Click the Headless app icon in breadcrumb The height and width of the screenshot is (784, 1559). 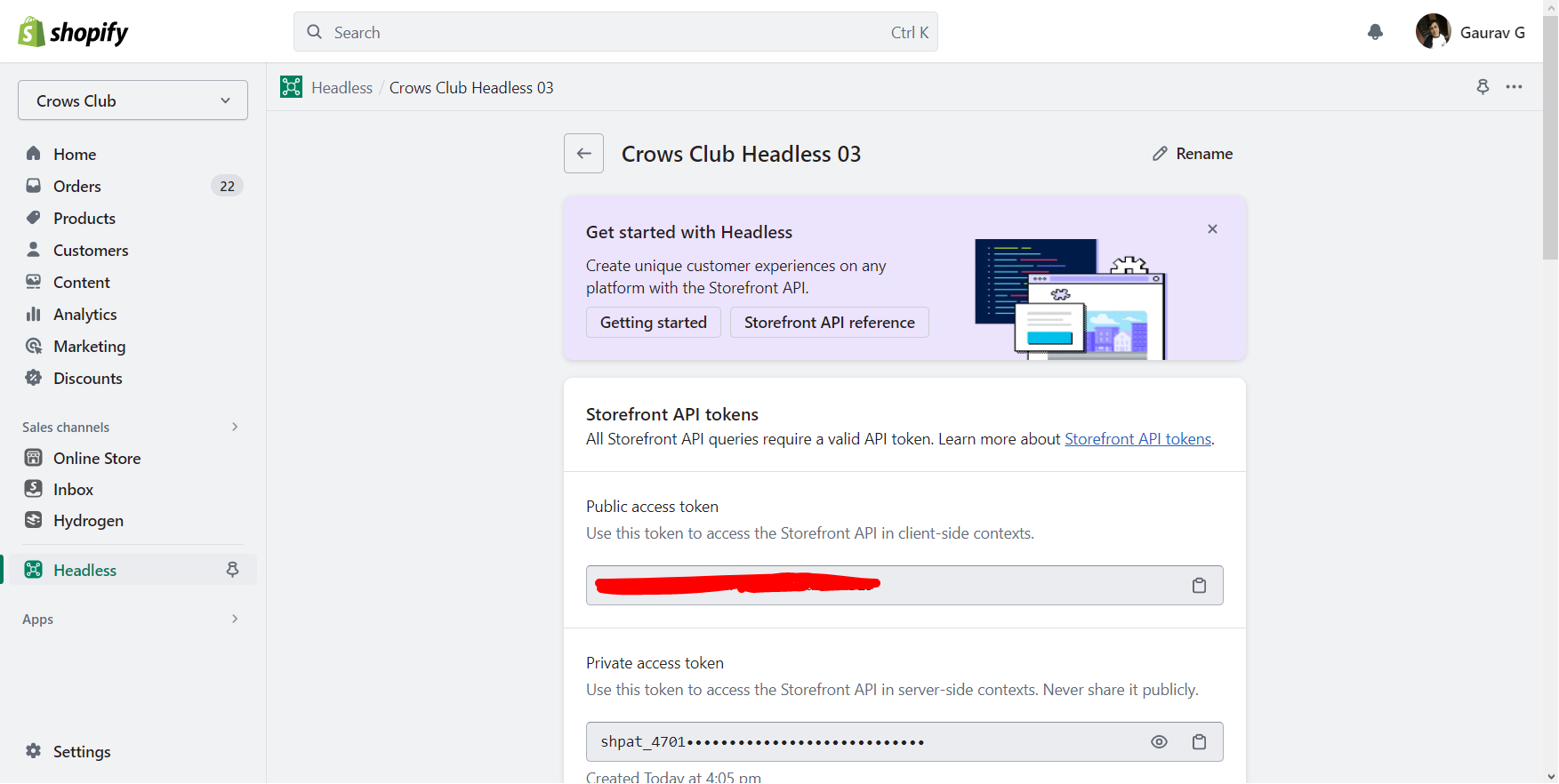291,87
